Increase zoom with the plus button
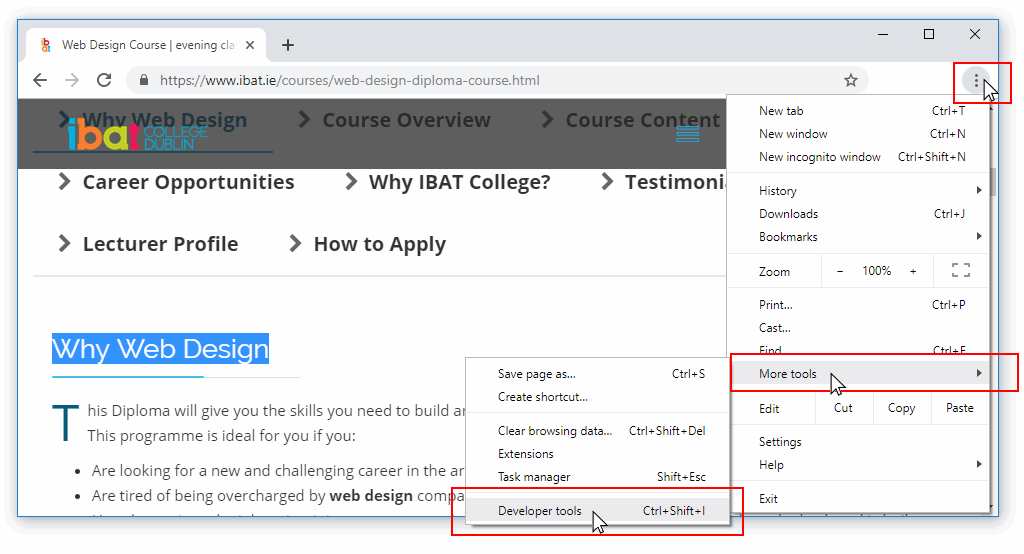1024x554 pixels. (x=913, y=271)
